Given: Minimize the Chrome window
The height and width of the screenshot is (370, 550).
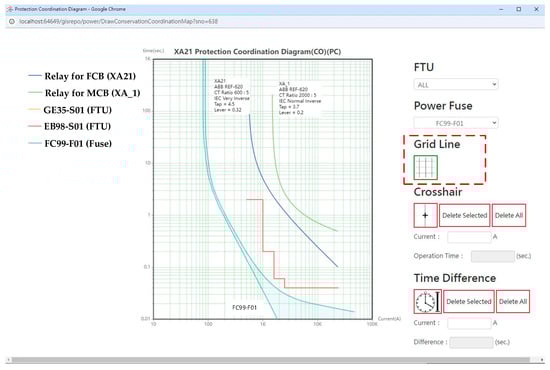Looking at the screenshot, I should pos(501,9).
